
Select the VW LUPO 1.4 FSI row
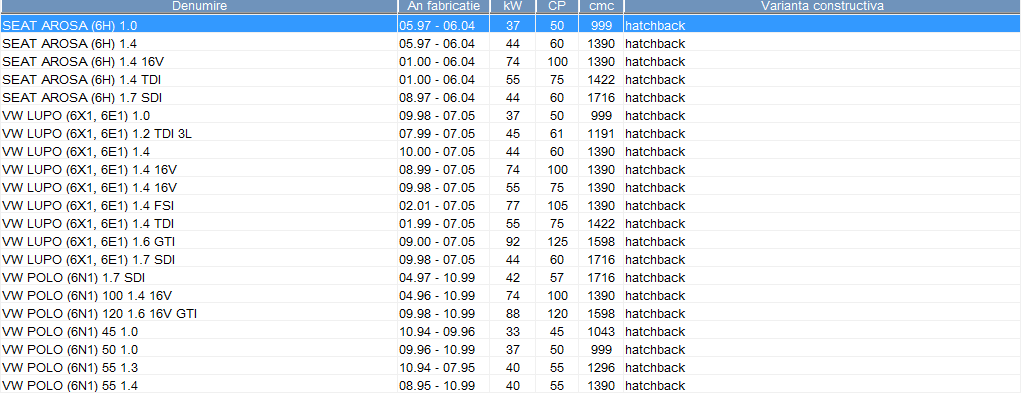510,206
